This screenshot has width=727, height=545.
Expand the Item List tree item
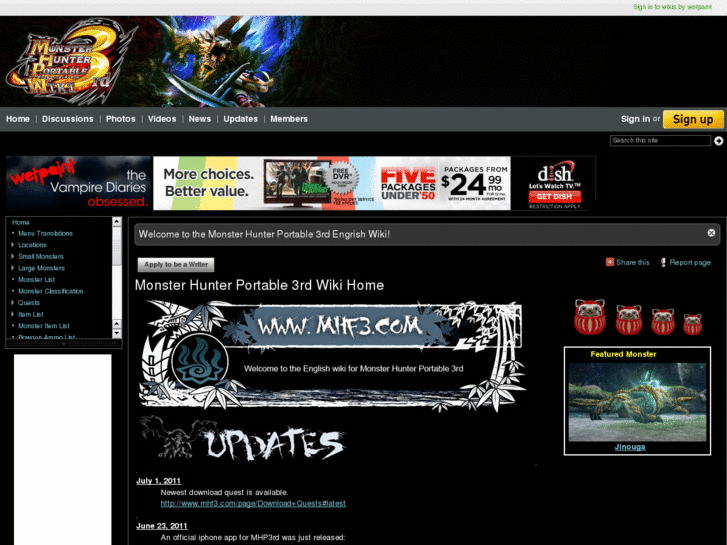[13, 314]
